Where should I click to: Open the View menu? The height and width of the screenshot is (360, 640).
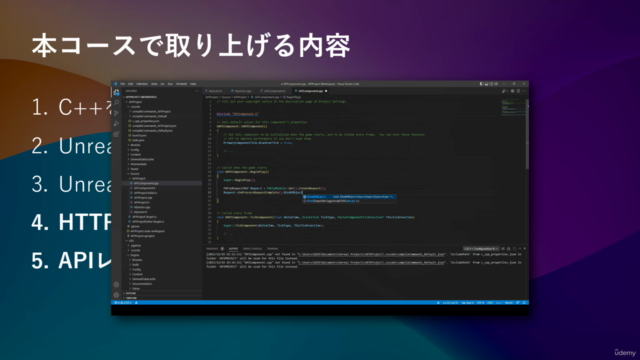click(154, 84)
